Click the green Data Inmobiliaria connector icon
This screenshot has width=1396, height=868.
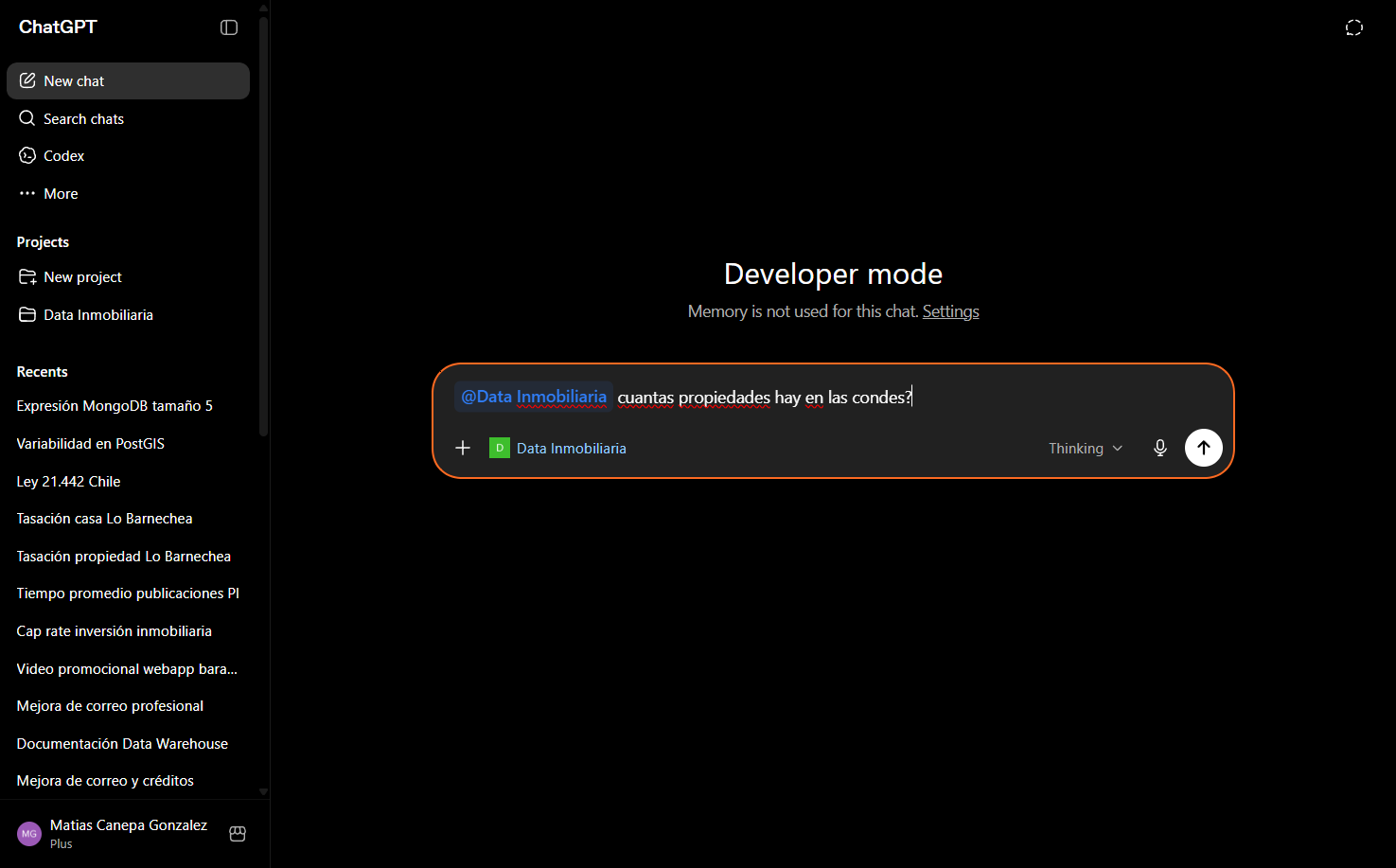[500, 448]
